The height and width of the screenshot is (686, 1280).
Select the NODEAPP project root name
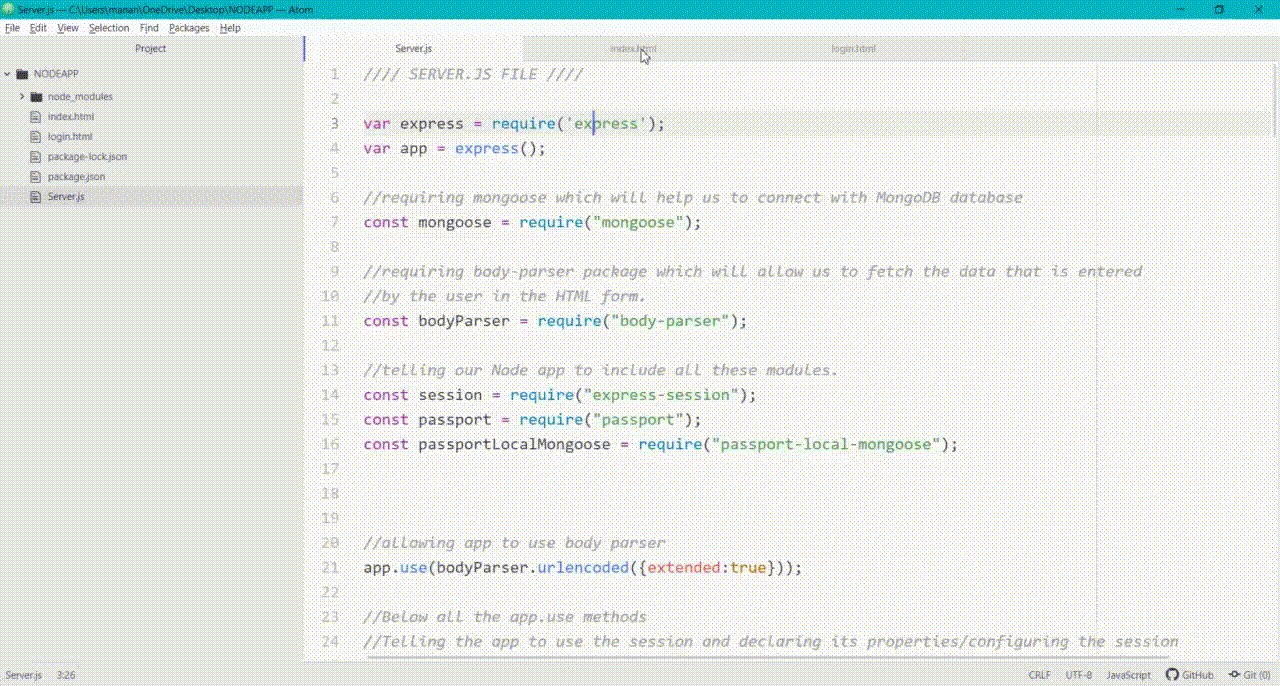coord(56,74)
